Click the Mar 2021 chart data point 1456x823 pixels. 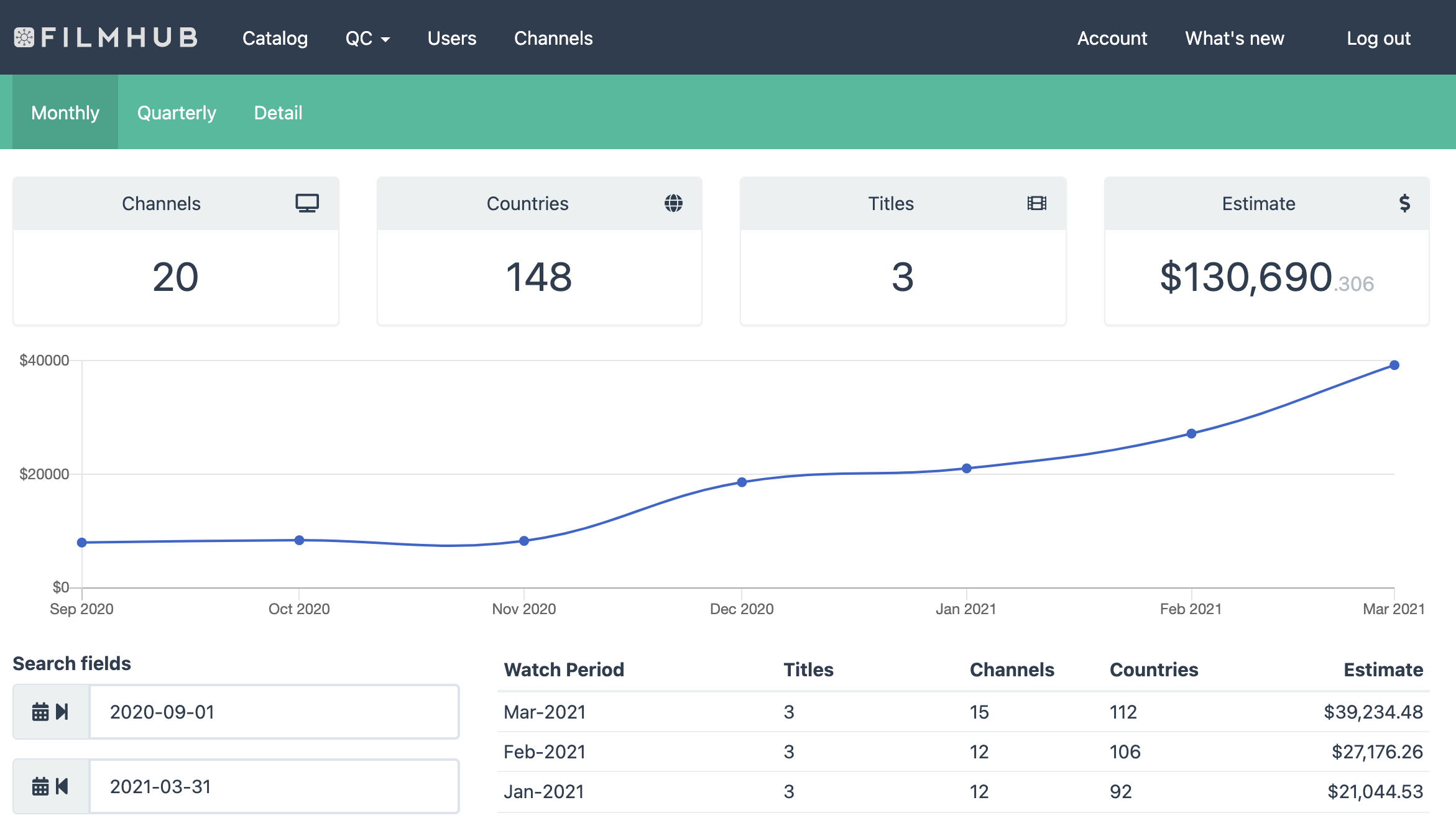1394,366
